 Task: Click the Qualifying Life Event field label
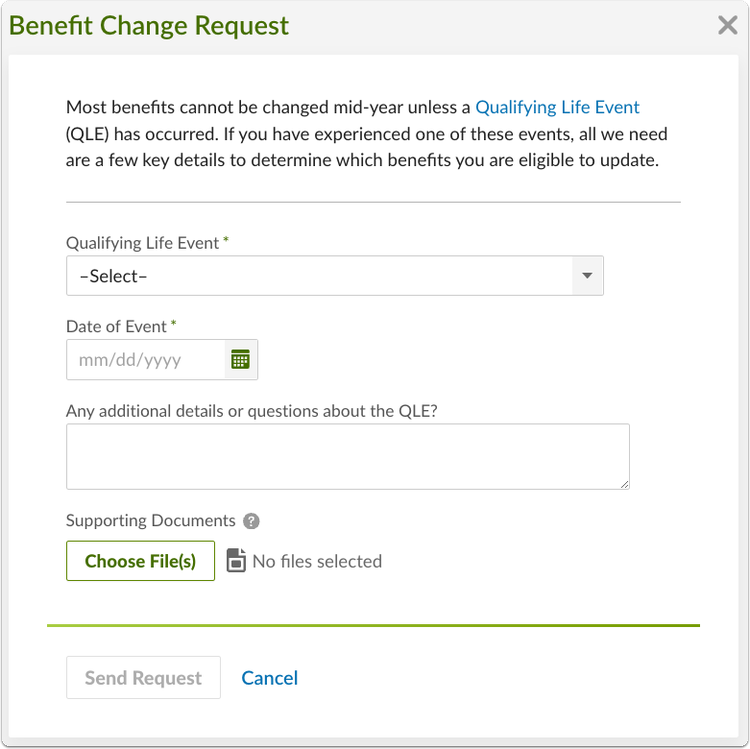pos(143,243)
